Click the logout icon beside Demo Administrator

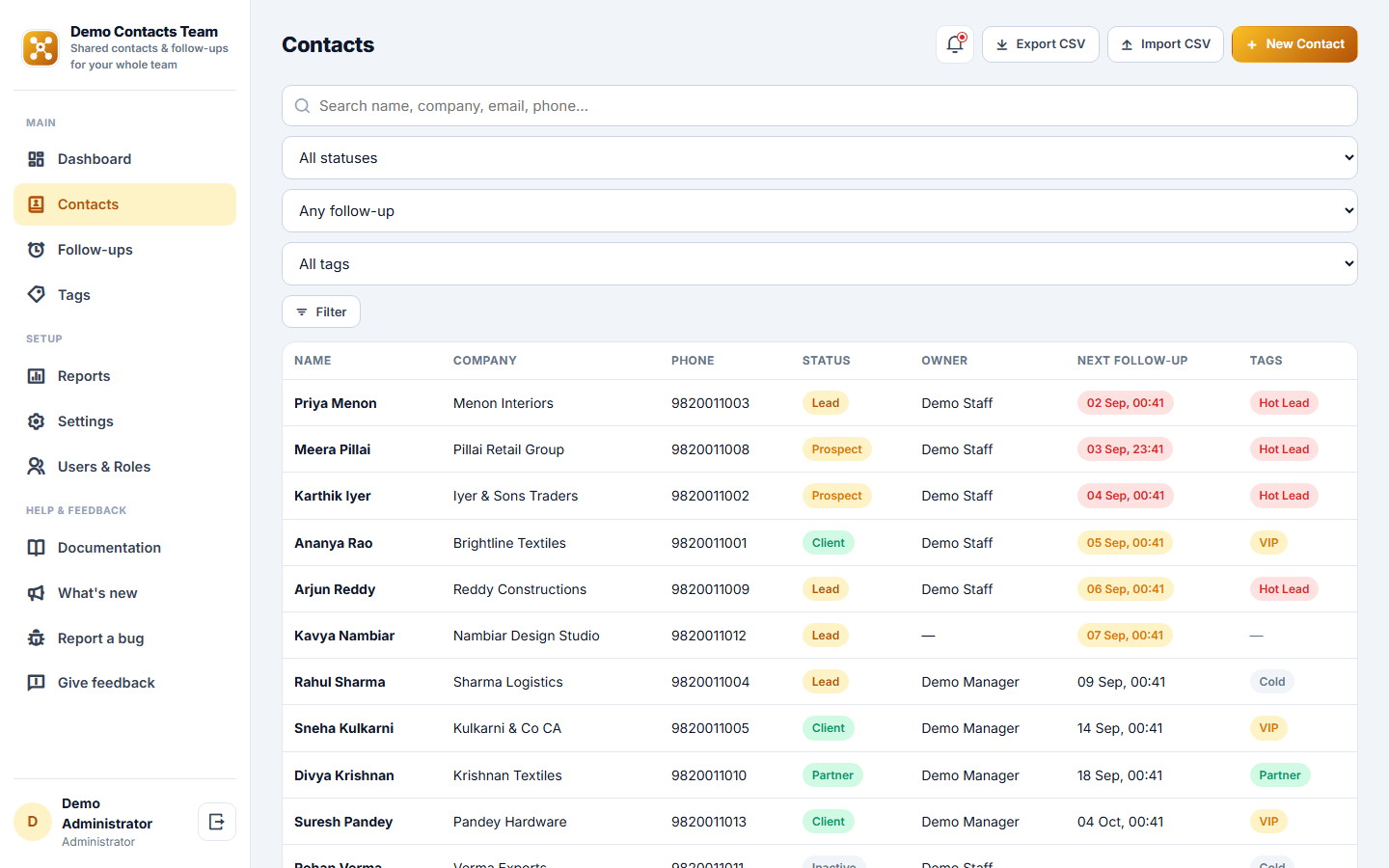[217, 822]
